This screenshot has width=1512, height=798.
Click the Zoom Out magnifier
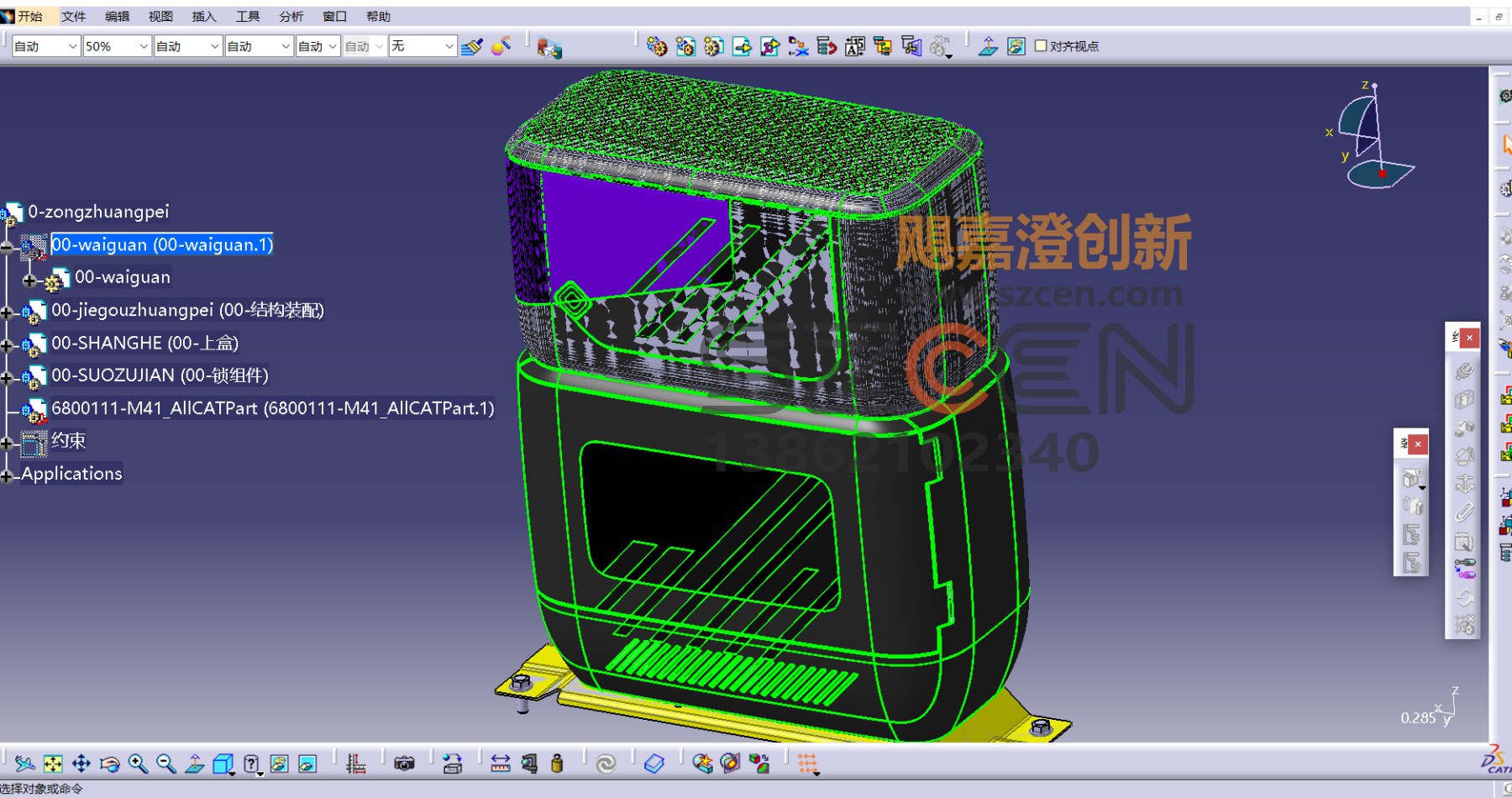pyautogui.click(x=166, y=764)
